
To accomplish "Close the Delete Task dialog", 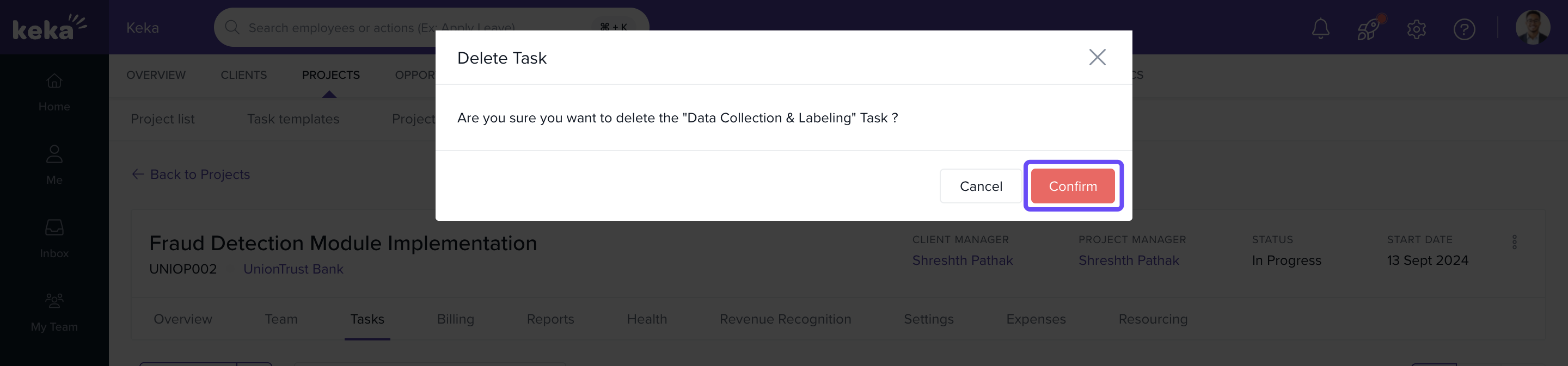I will (1097, 57).
